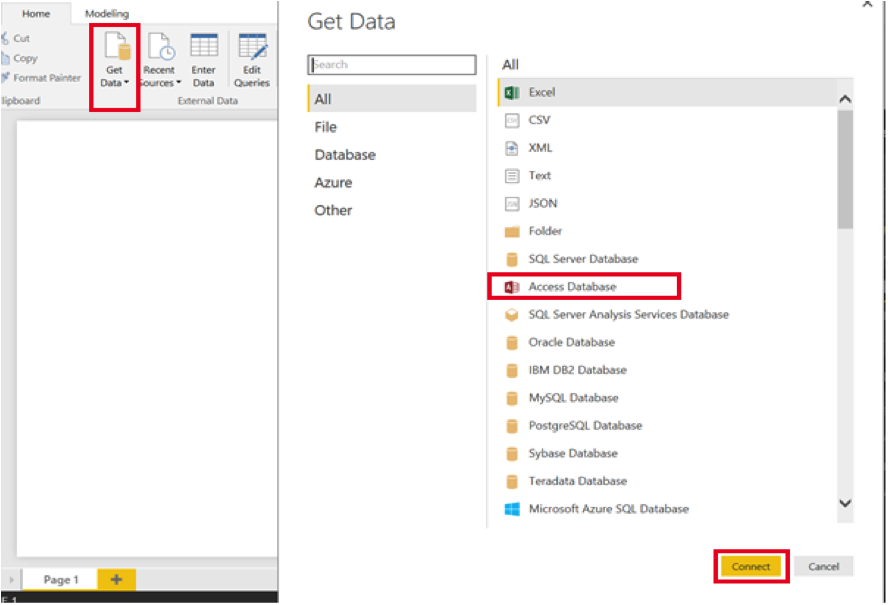Expand the Get Data dropdown arrow
Screen dimensions: 888x605
click(126, 83)
